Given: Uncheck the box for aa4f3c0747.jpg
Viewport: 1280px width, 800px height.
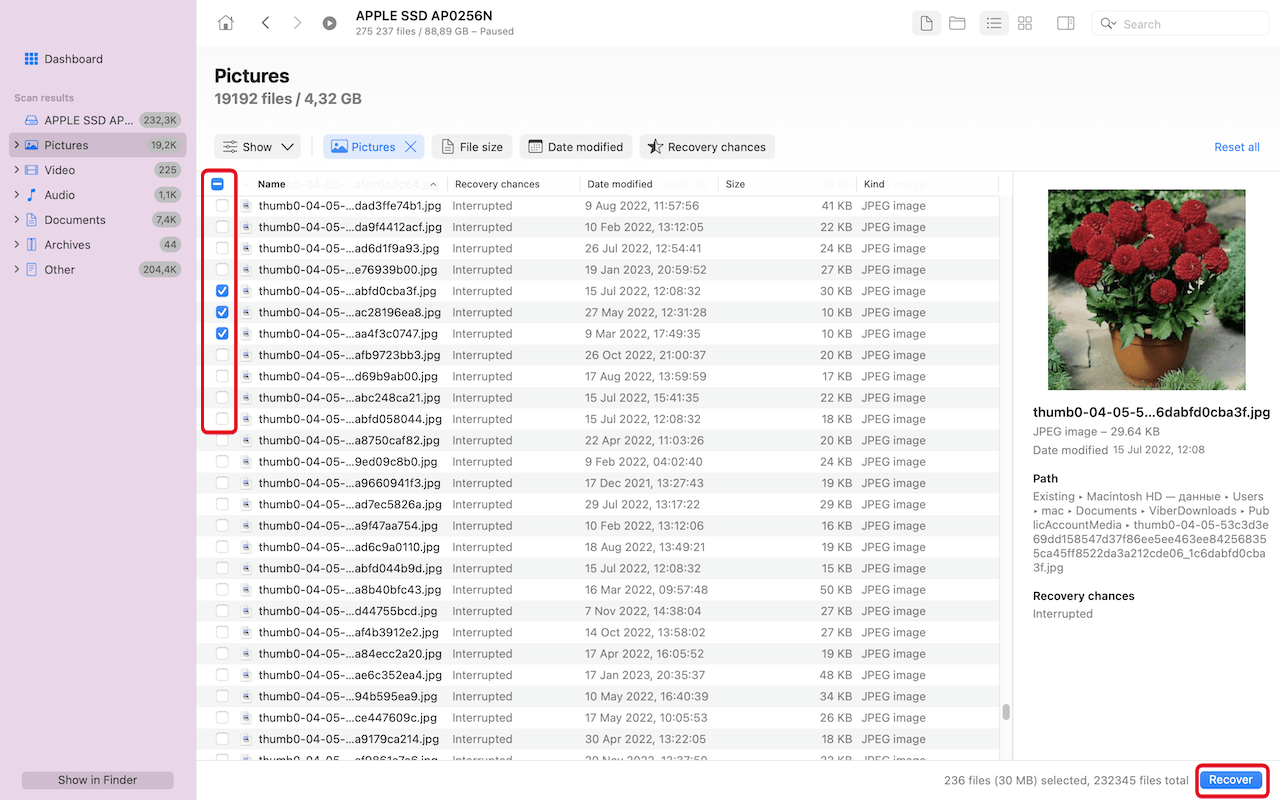Looking at the screenshot, I should tap(222, 334).
